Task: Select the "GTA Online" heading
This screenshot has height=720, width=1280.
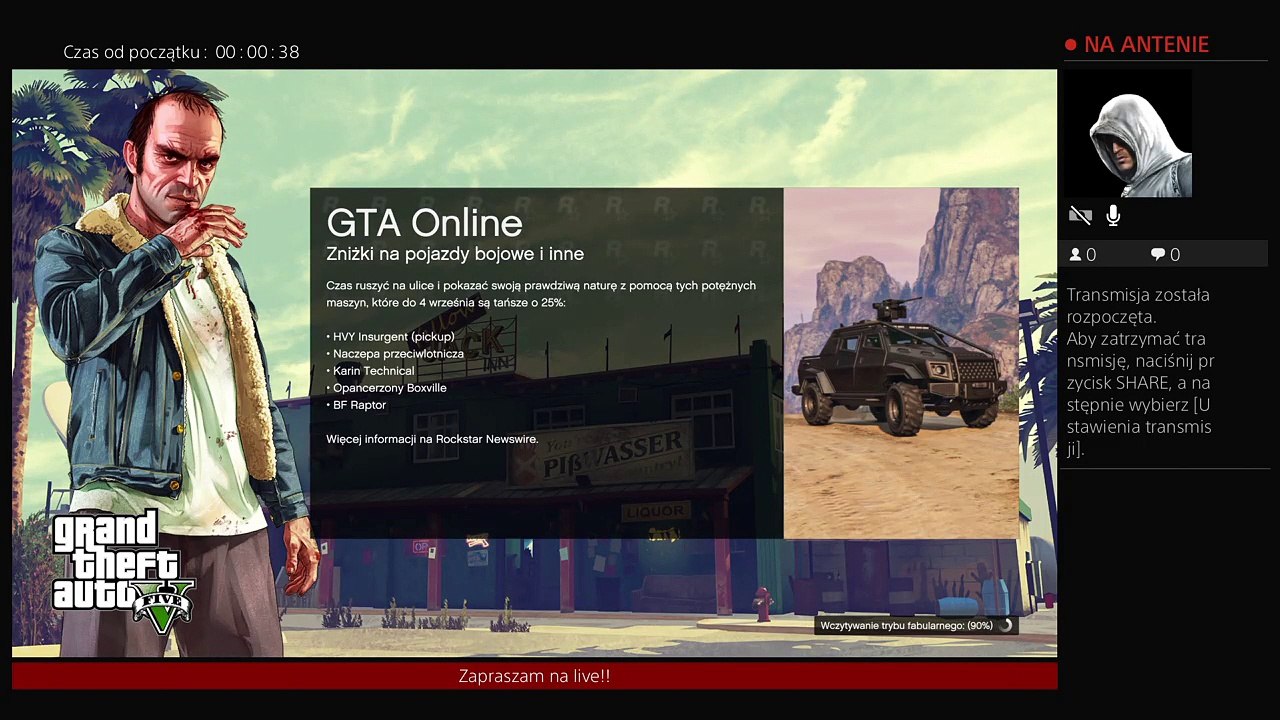Action: click(x=425, y=223)
